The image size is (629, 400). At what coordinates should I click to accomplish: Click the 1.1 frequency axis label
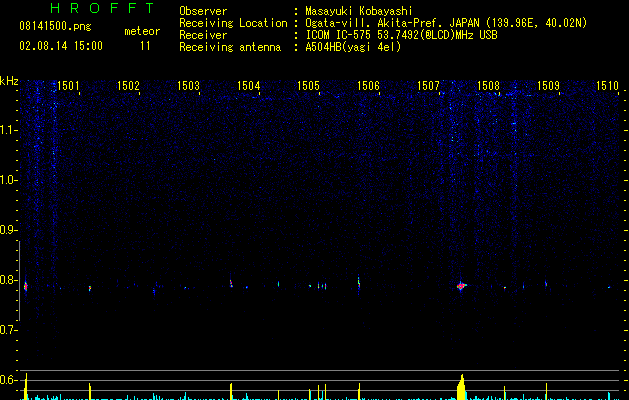[x=8, y=130]
